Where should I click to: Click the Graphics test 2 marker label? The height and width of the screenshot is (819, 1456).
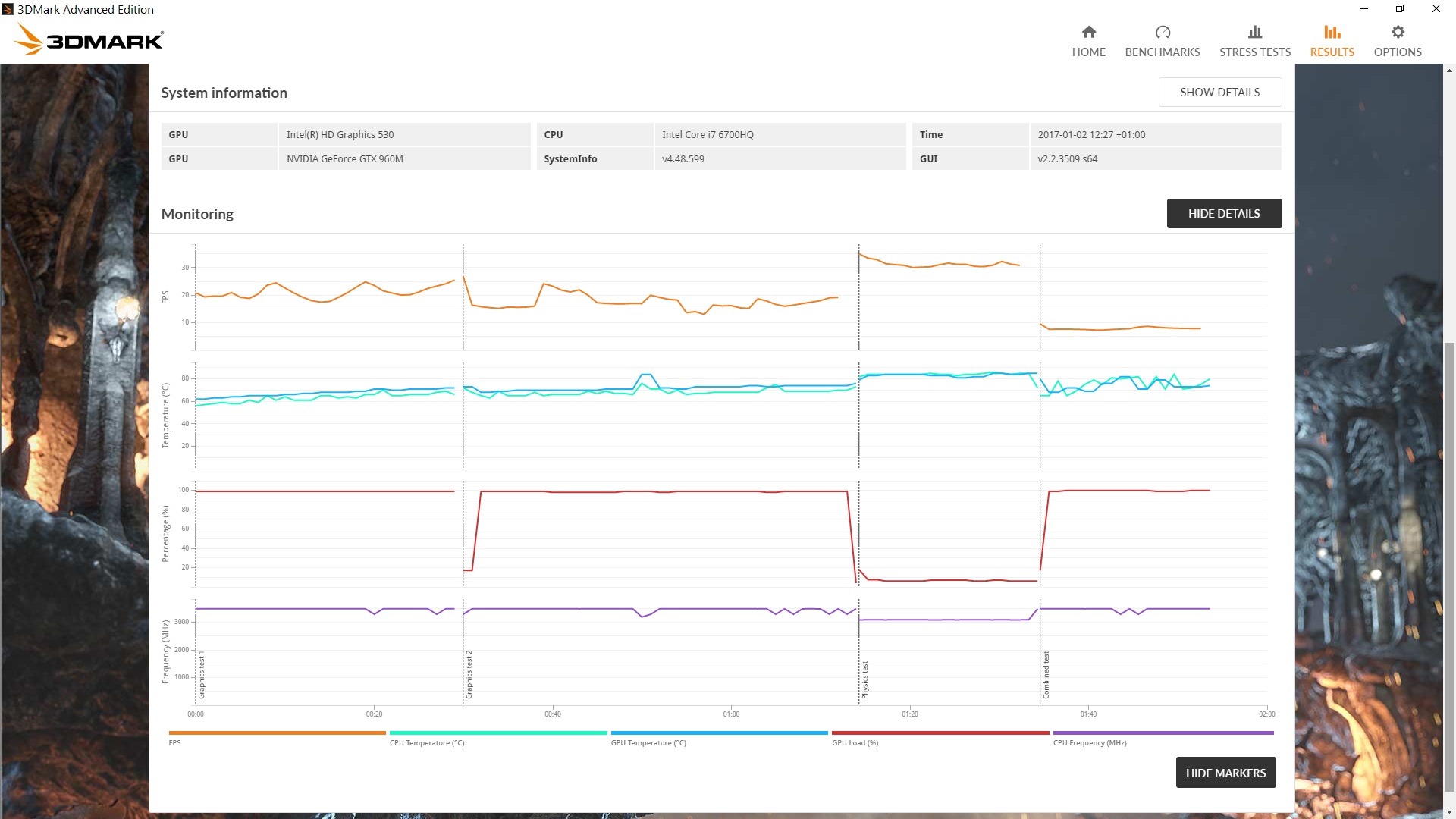[x=469, y=674]
